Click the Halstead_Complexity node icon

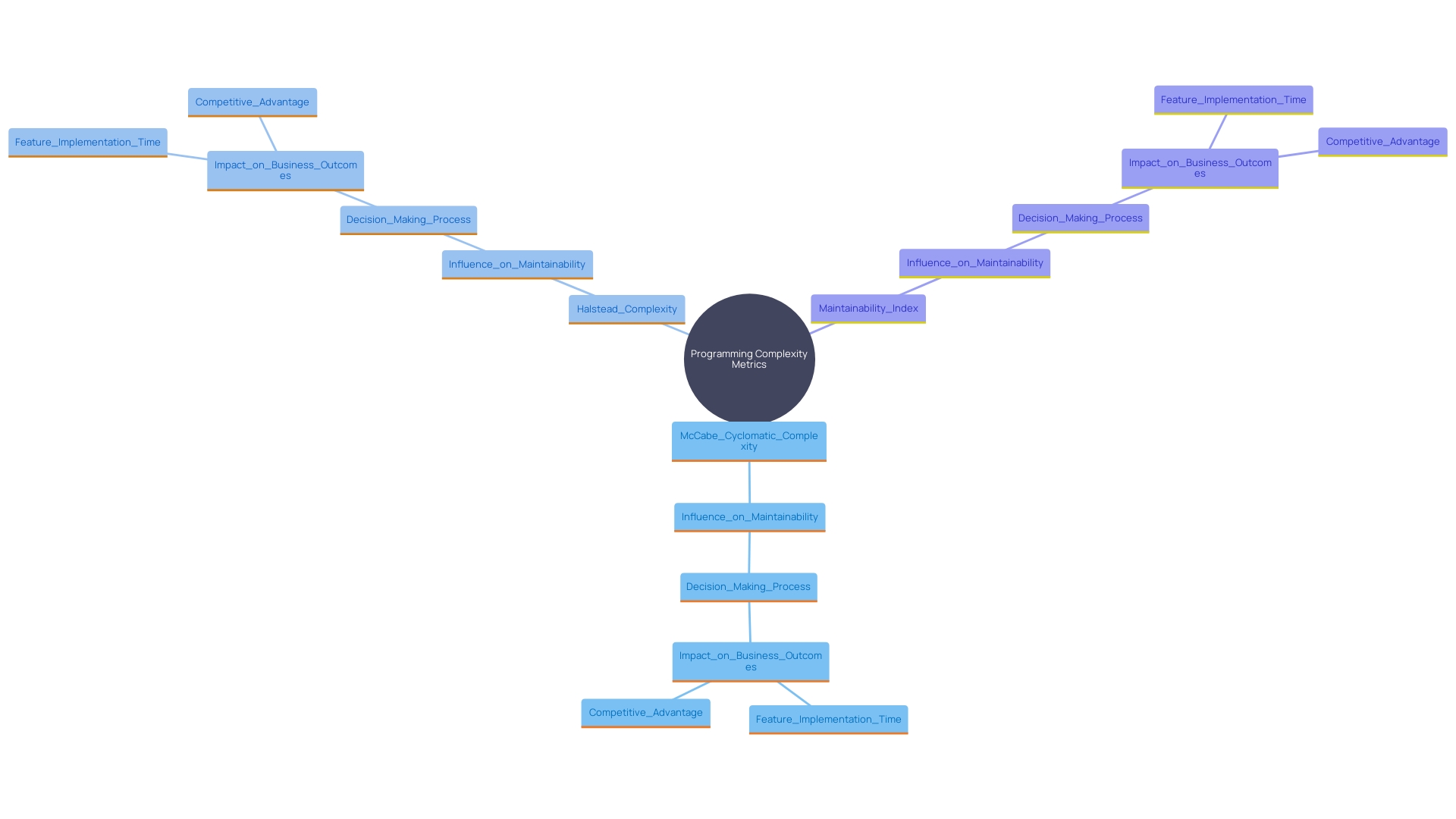click(626, 308)
